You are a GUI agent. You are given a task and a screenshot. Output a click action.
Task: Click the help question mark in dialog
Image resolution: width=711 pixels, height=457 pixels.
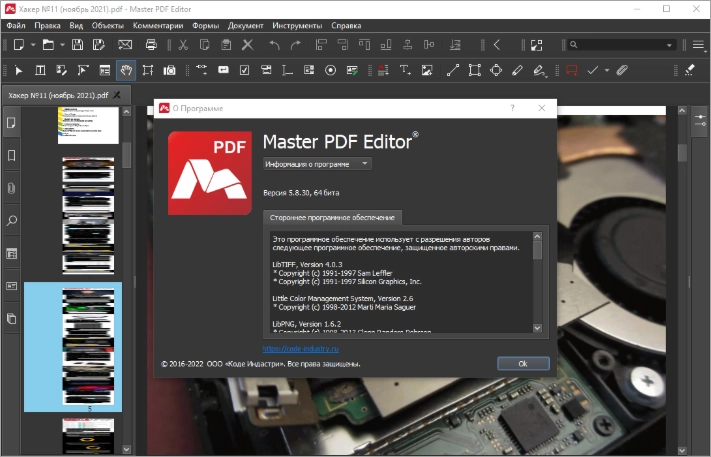(x=512, y=108)
